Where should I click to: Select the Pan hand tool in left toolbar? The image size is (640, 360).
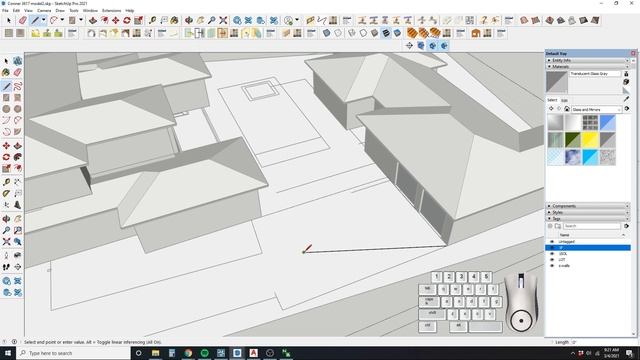tap(18, 219)
